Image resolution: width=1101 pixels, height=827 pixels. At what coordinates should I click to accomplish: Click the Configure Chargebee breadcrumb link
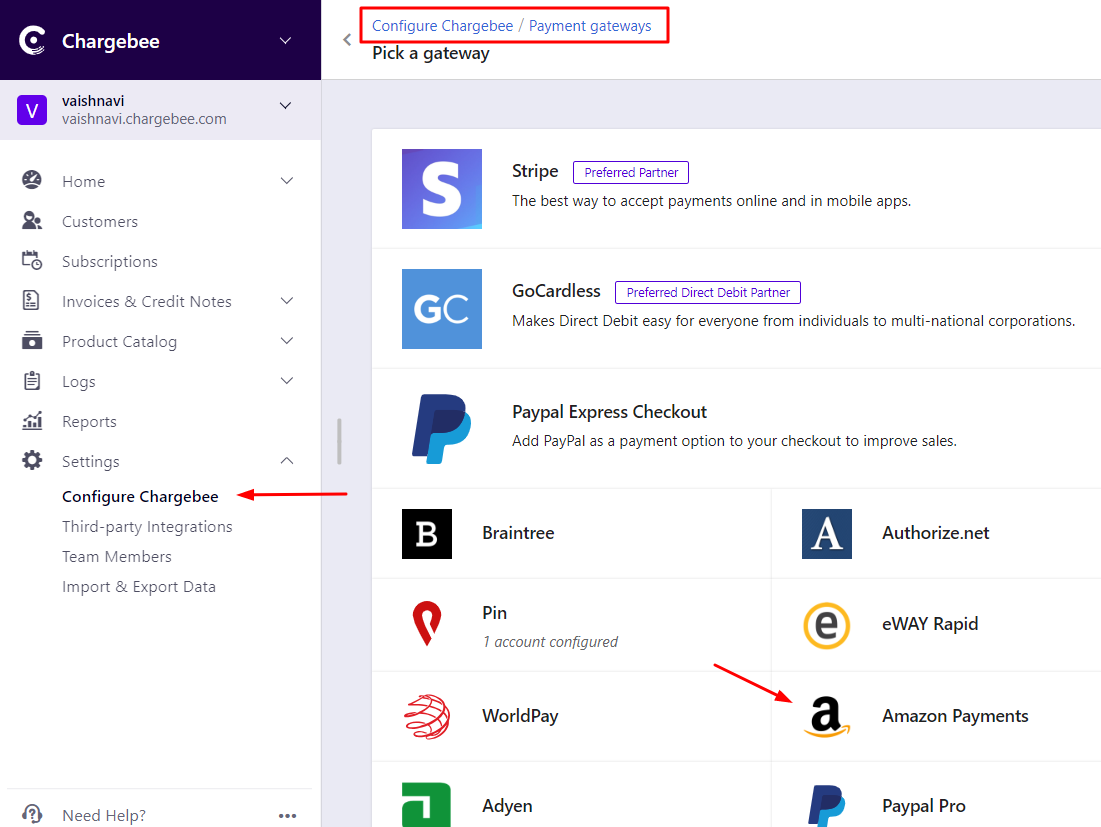pos(442,26)
